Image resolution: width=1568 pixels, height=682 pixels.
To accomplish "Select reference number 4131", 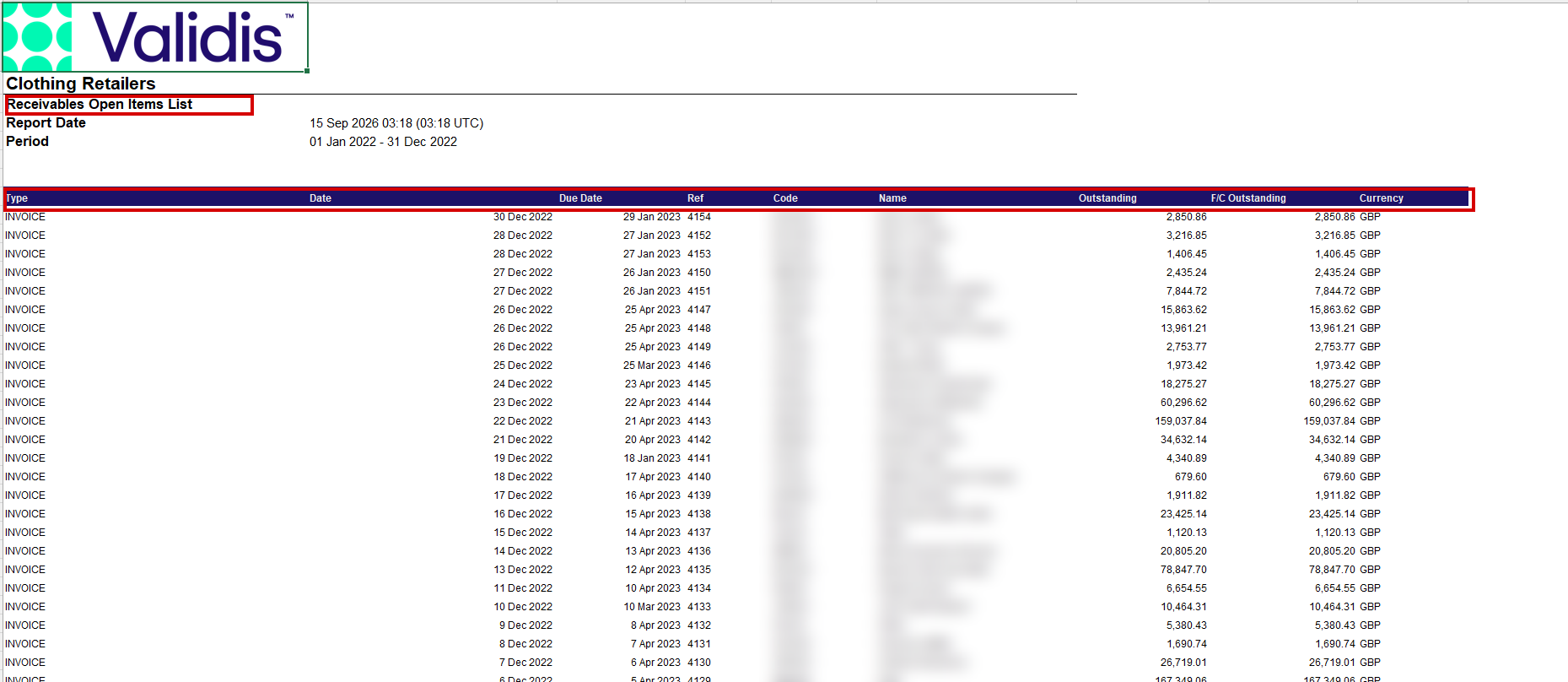I will tap(699, 644).
